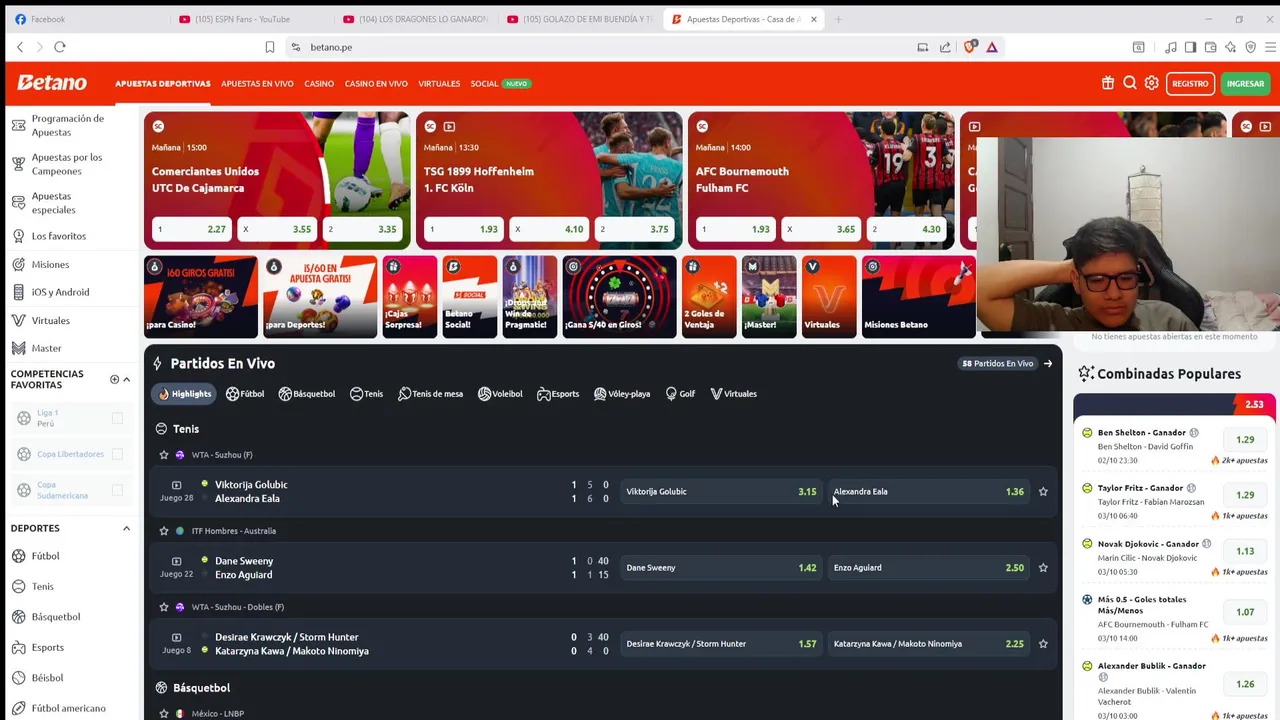This screenshot has height=720, width=1280.
Task: Open the settings gear in Betano header
Action: coord(1151,83)
